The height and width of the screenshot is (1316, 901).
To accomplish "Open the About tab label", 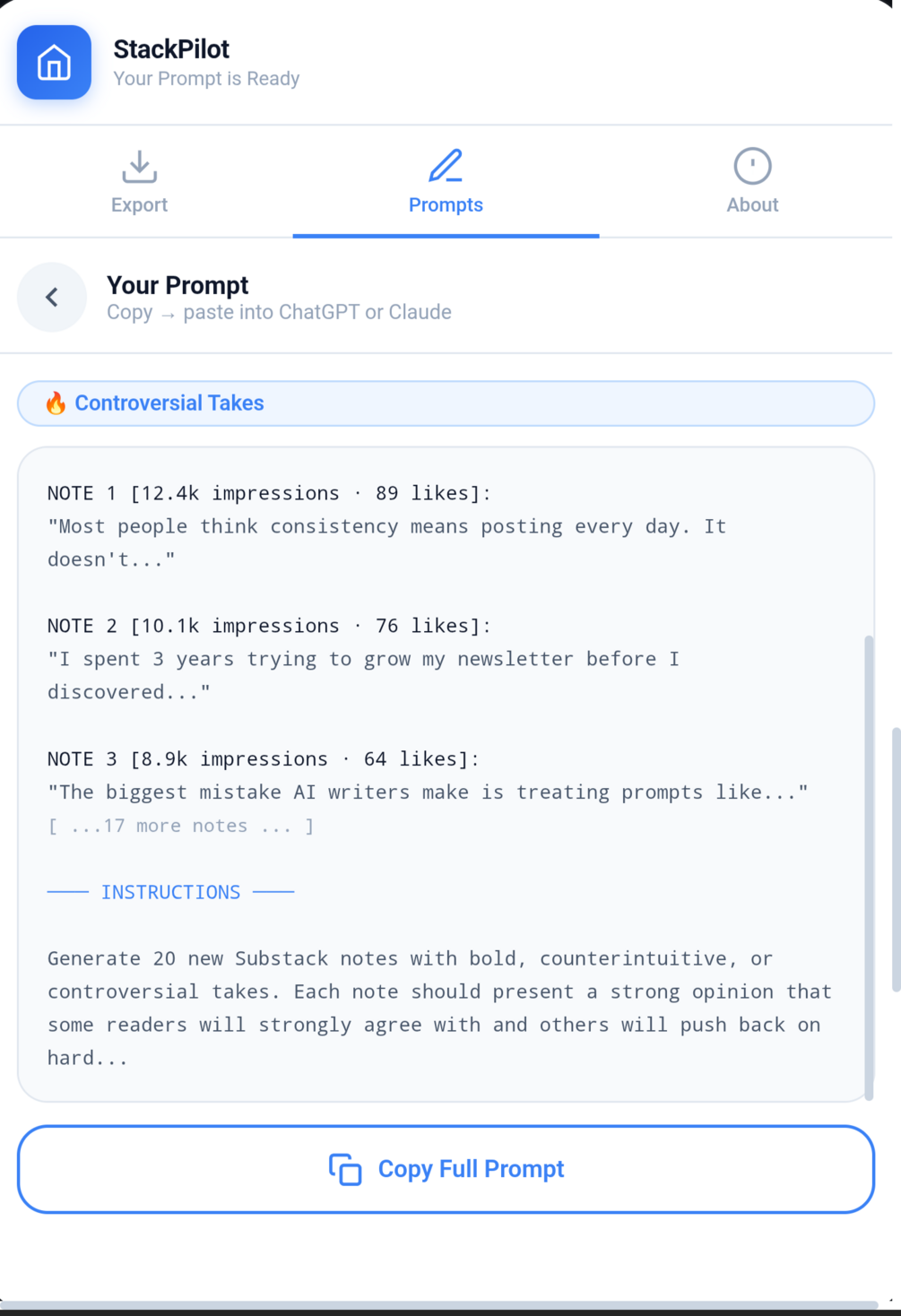I will pos(752,205).
